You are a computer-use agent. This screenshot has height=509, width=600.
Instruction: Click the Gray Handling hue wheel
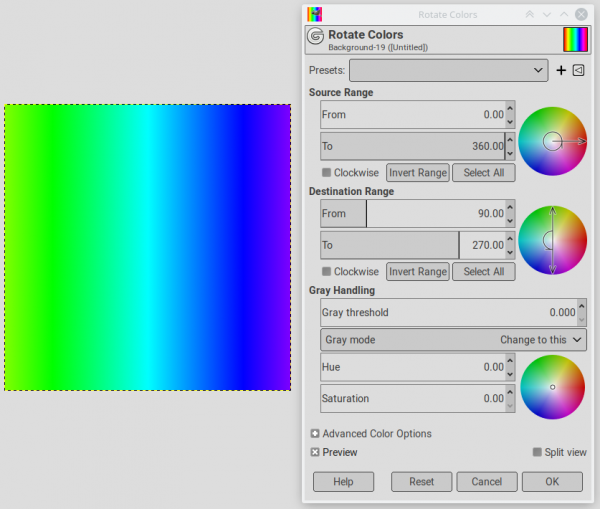pos(553,387)
